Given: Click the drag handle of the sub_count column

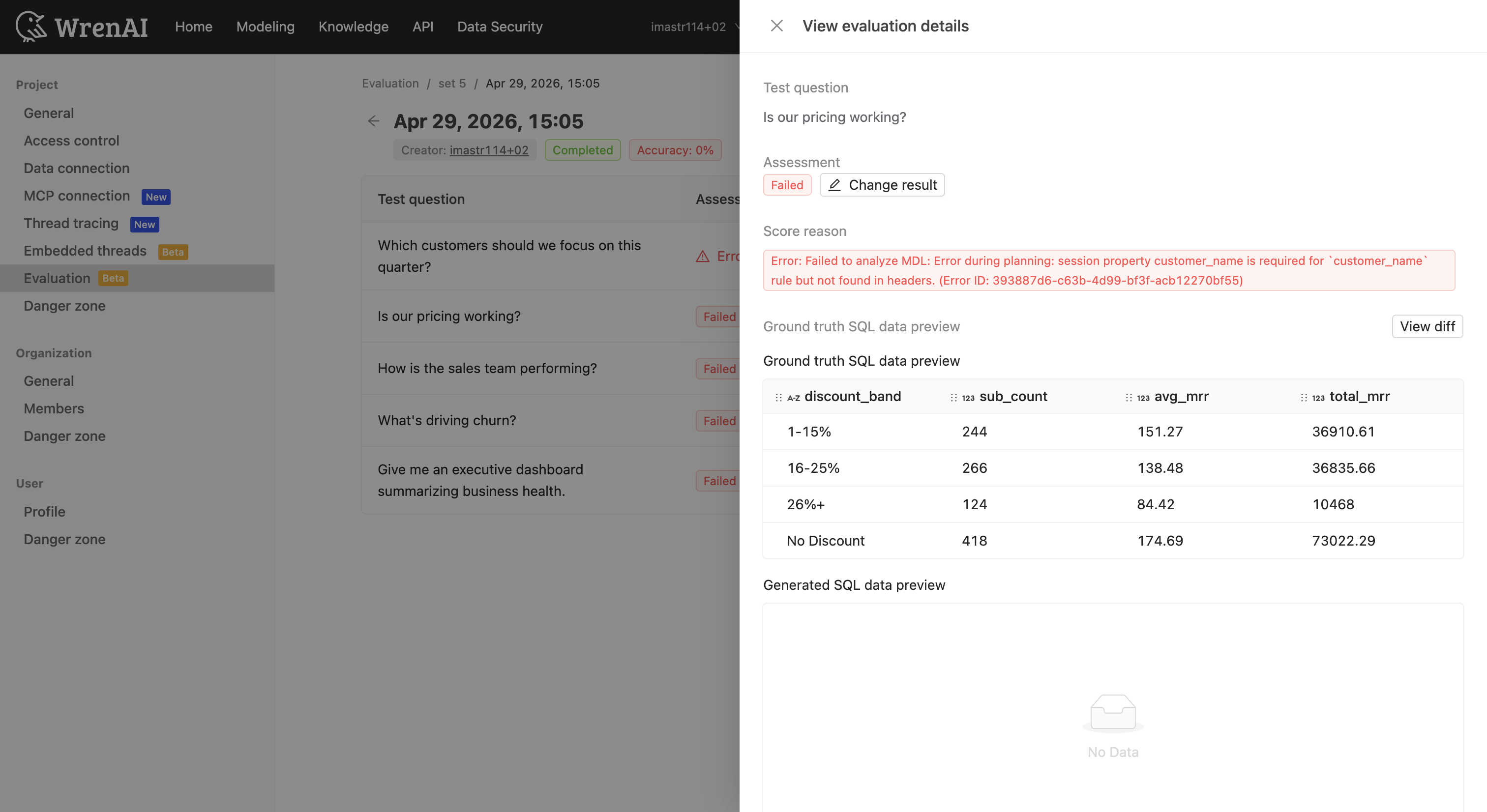Looking at the screenshot, I should [953, 398].
